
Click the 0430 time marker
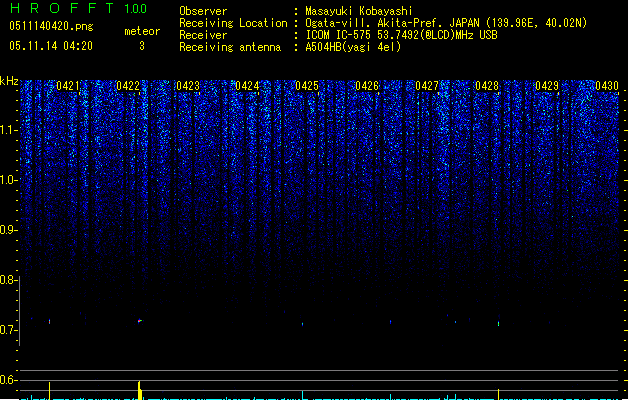click(607, 86)
